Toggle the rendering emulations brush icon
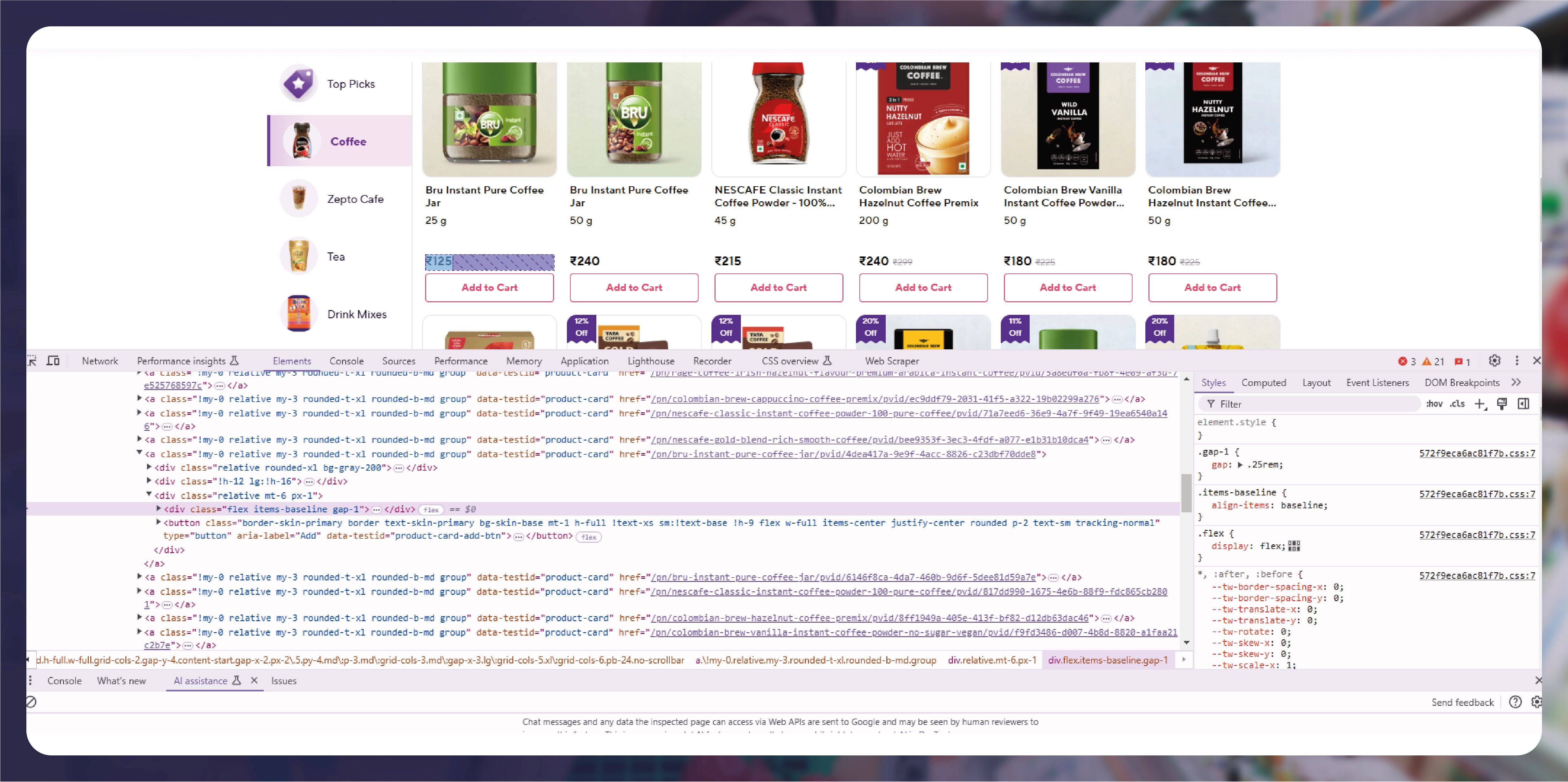1568x782 pixels. pos(1502,404)
